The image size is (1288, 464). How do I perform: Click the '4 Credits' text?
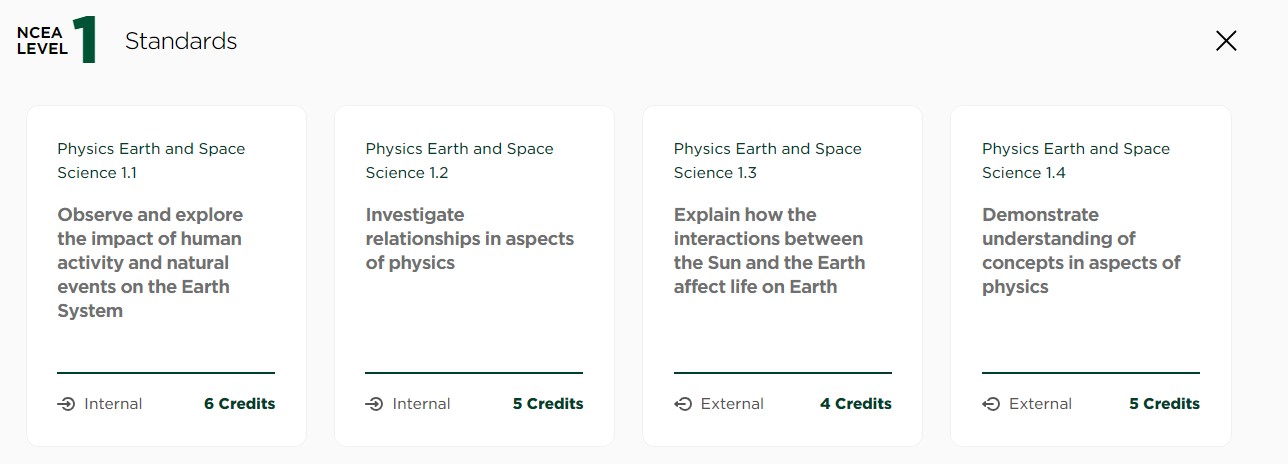pos(856,404)
